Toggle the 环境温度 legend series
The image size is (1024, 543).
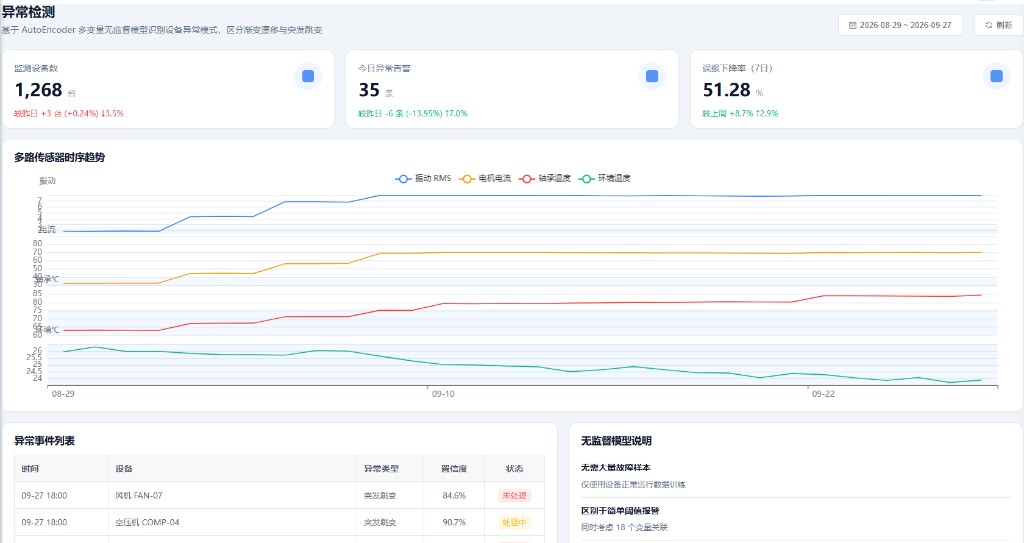point(605,178)
